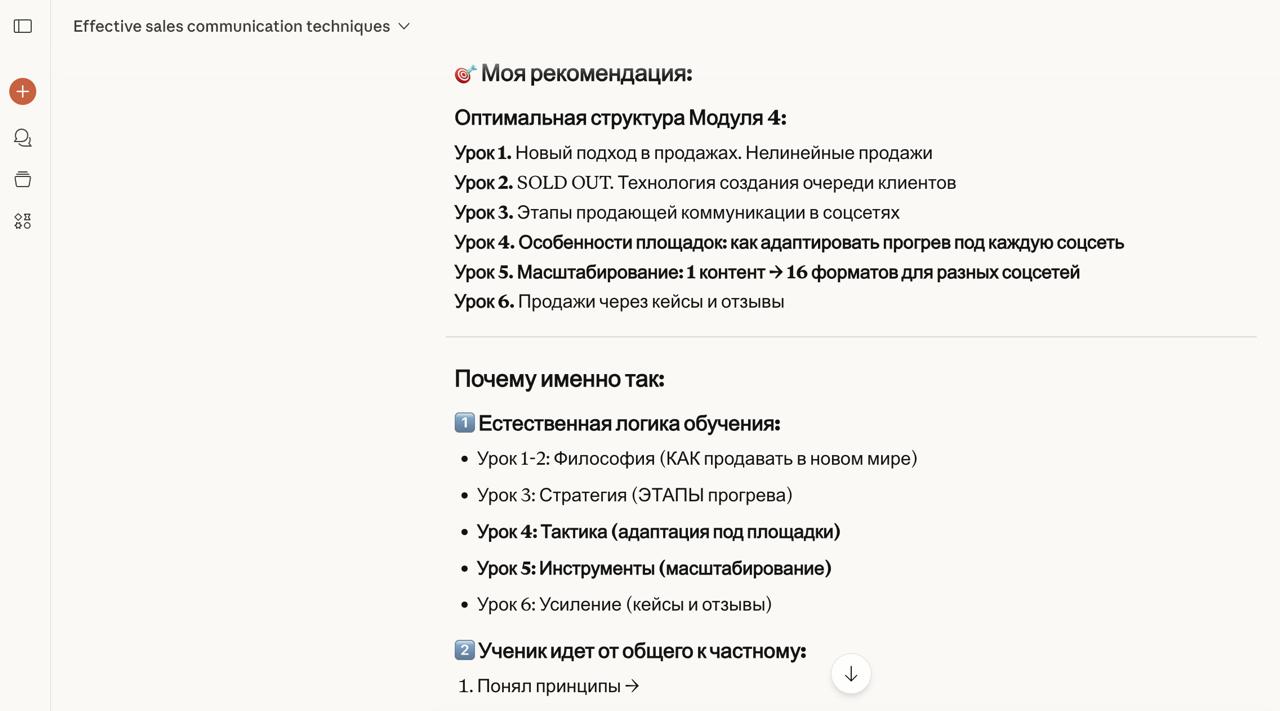Start a new chat with plus button
The image size is (1280, 711).
pos(23,92)
